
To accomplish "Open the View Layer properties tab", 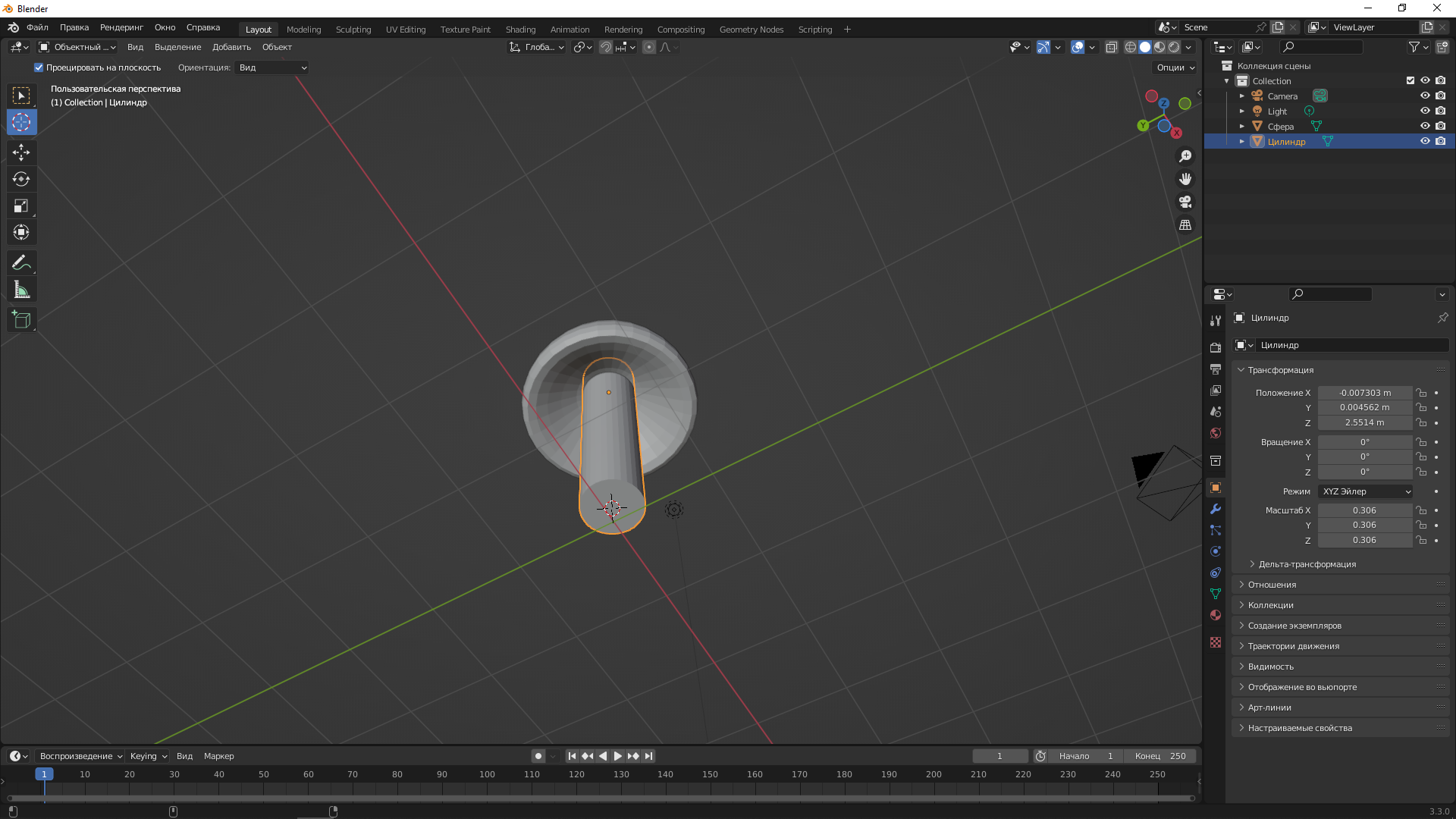I will (1216, 390).
